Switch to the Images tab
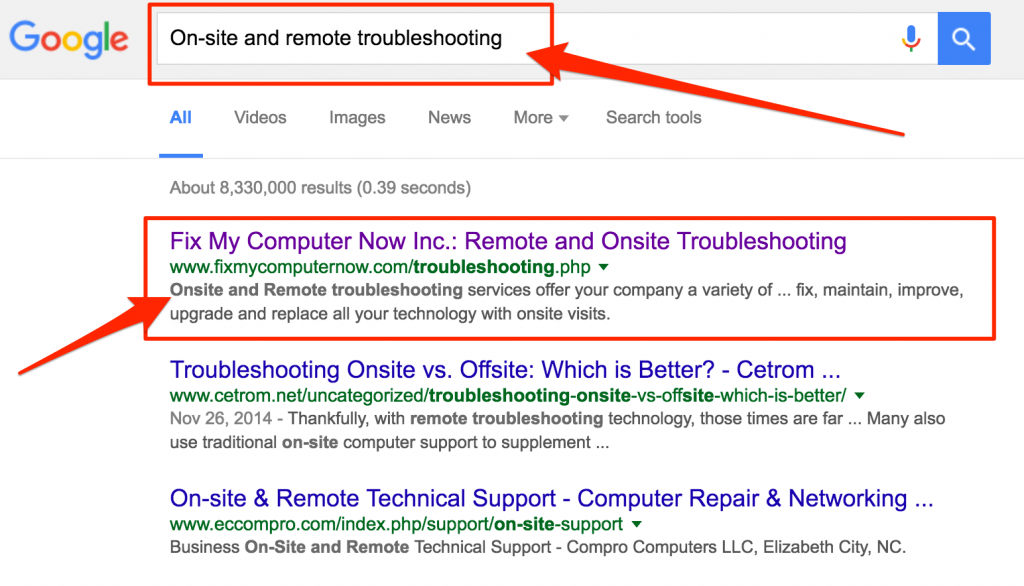 (357, 118)
